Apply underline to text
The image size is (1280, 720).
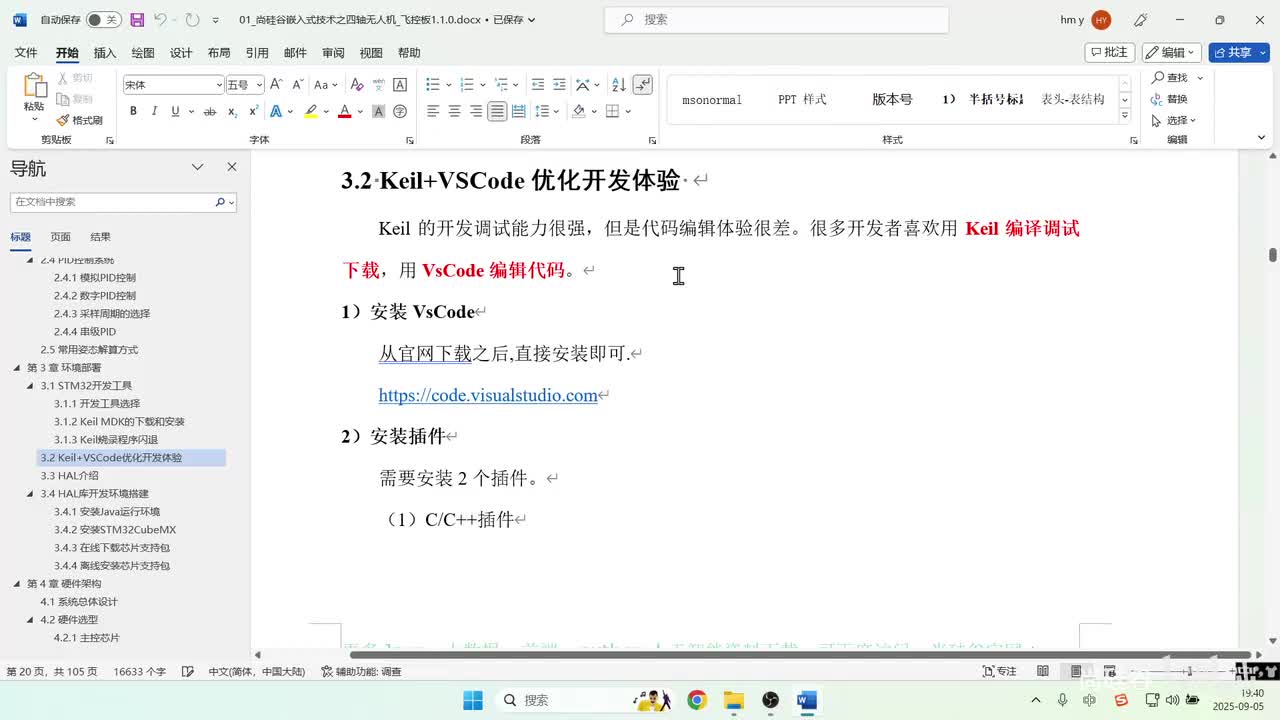(175, 111)
